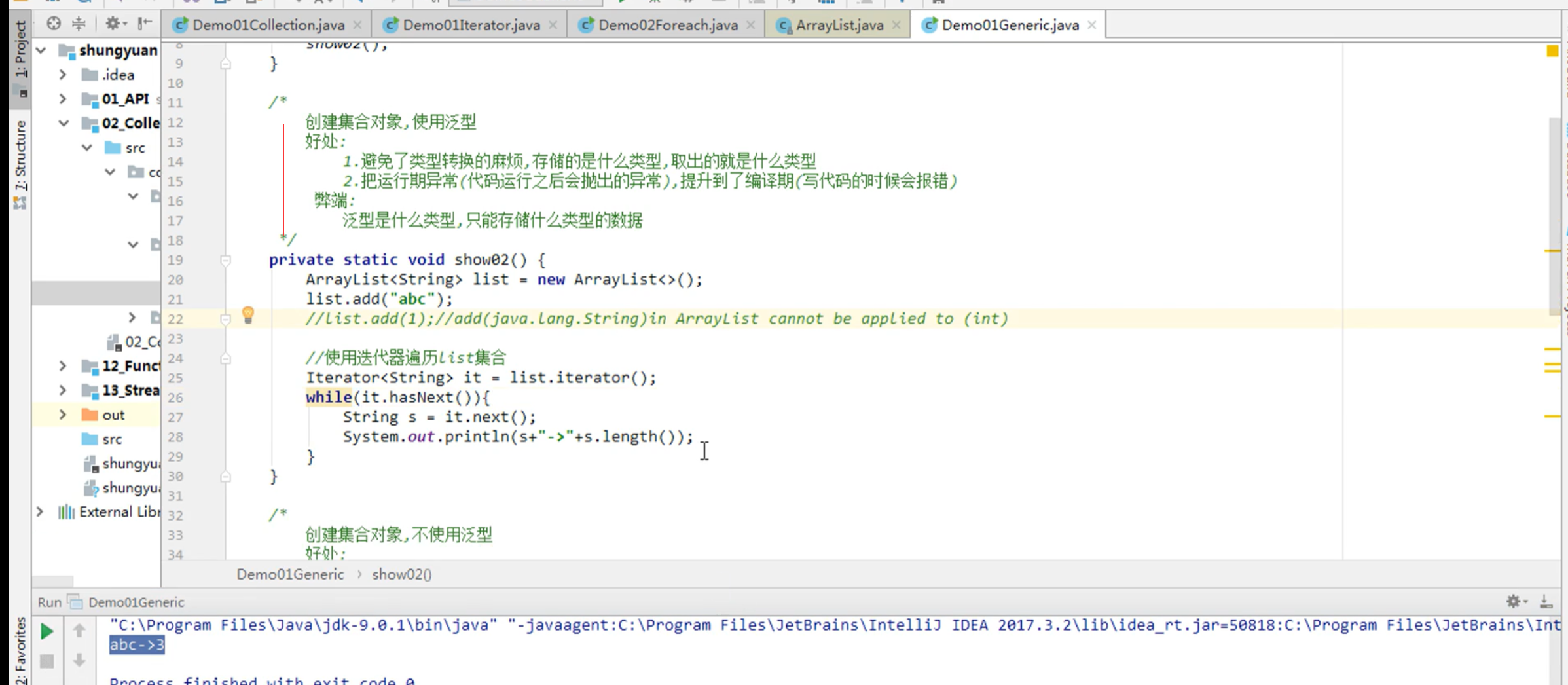Toggle fold marker on line 24
The width and height of the screenshot is (1568, 685).
click(x=225, y=358)
